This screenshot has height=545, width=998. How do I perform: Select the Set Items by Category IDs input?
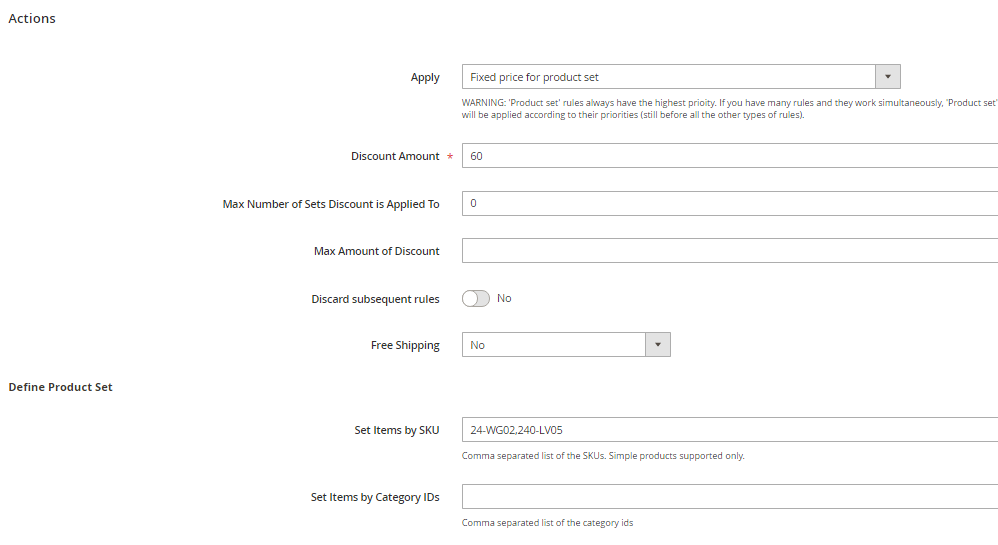click(x=730, y=497)
